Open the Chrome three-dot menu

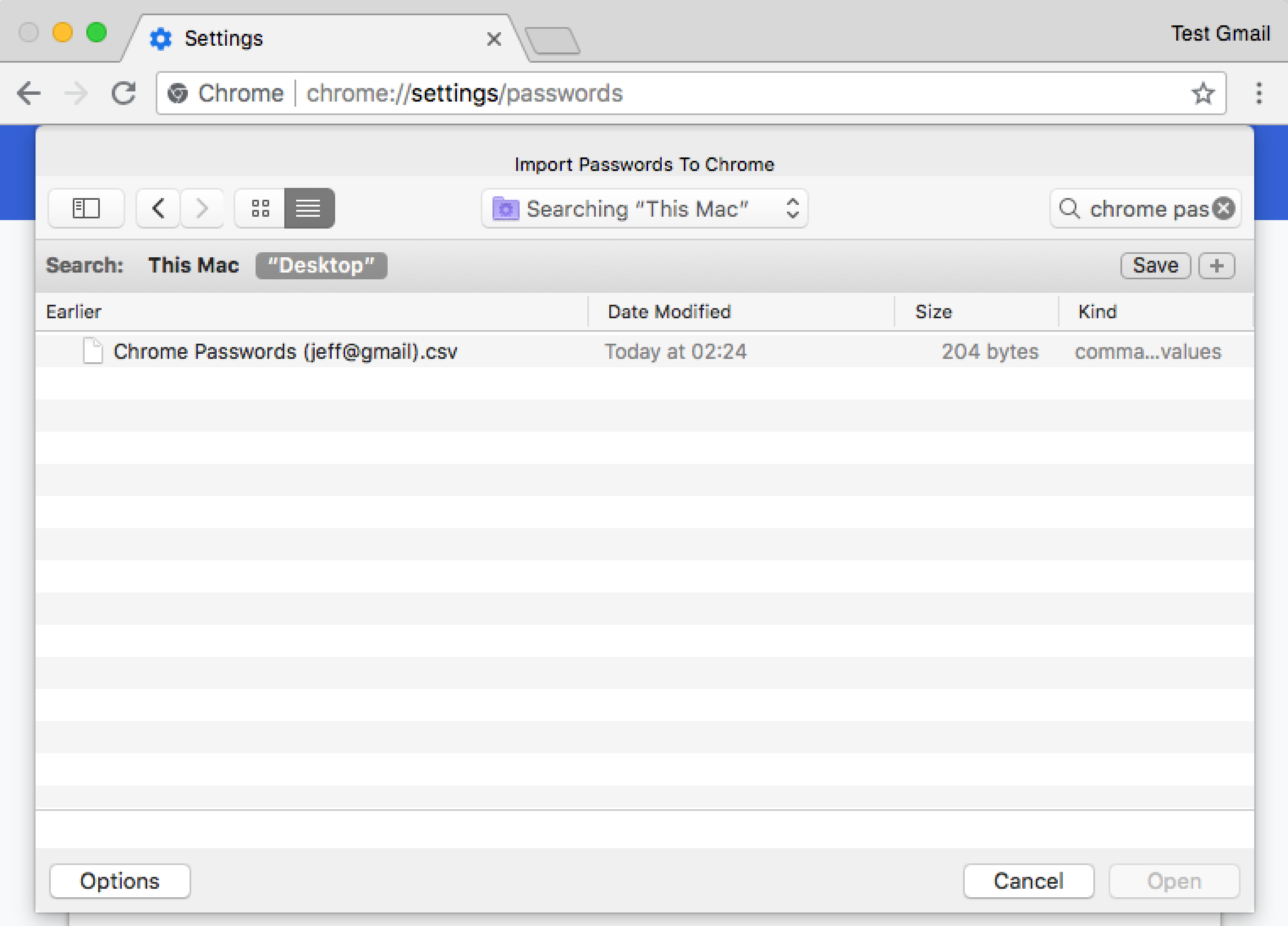[x=1259, y=93]
